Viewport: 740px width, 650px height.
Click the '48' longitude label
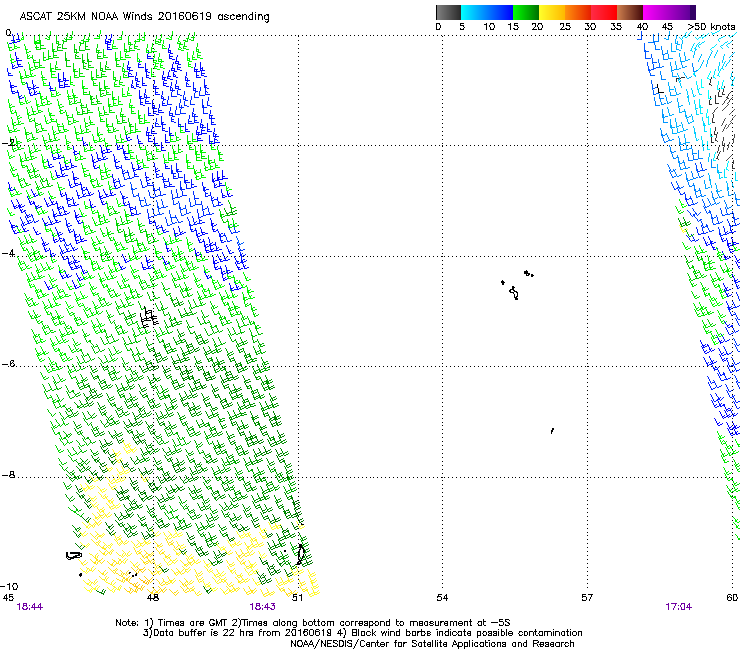(x=152, y=598)
